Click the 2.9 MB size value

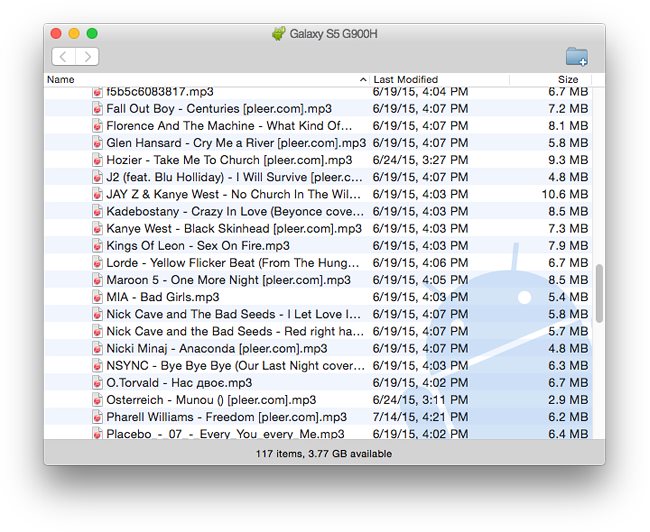coord(568,400)
